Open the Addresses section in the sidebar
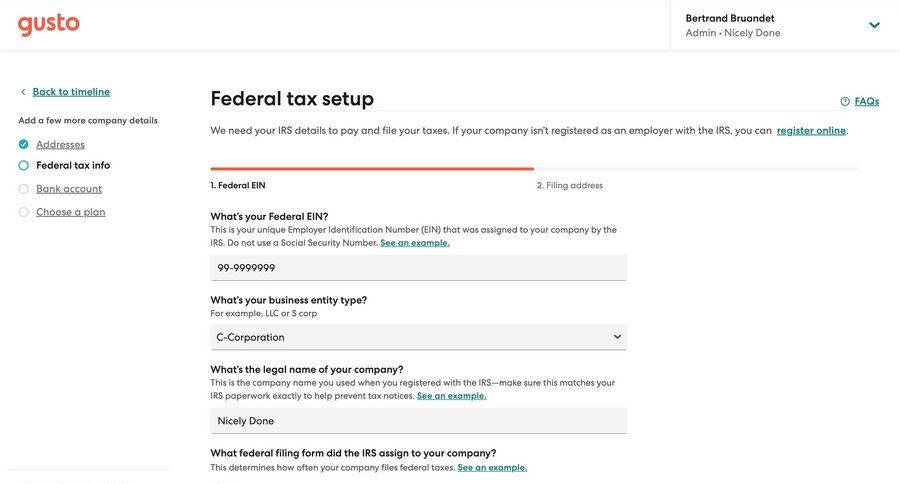The width and height of the screenshot is (900, 484). pos(60,144)
